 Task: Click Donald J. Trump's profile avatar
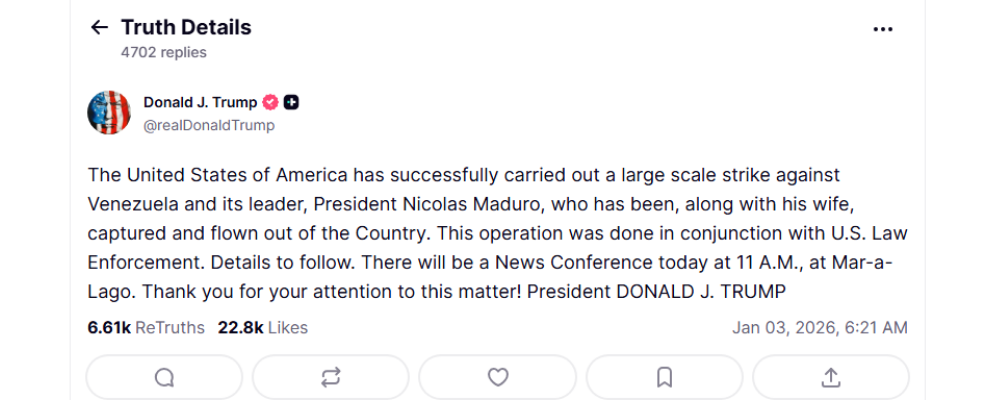[109, 112]
